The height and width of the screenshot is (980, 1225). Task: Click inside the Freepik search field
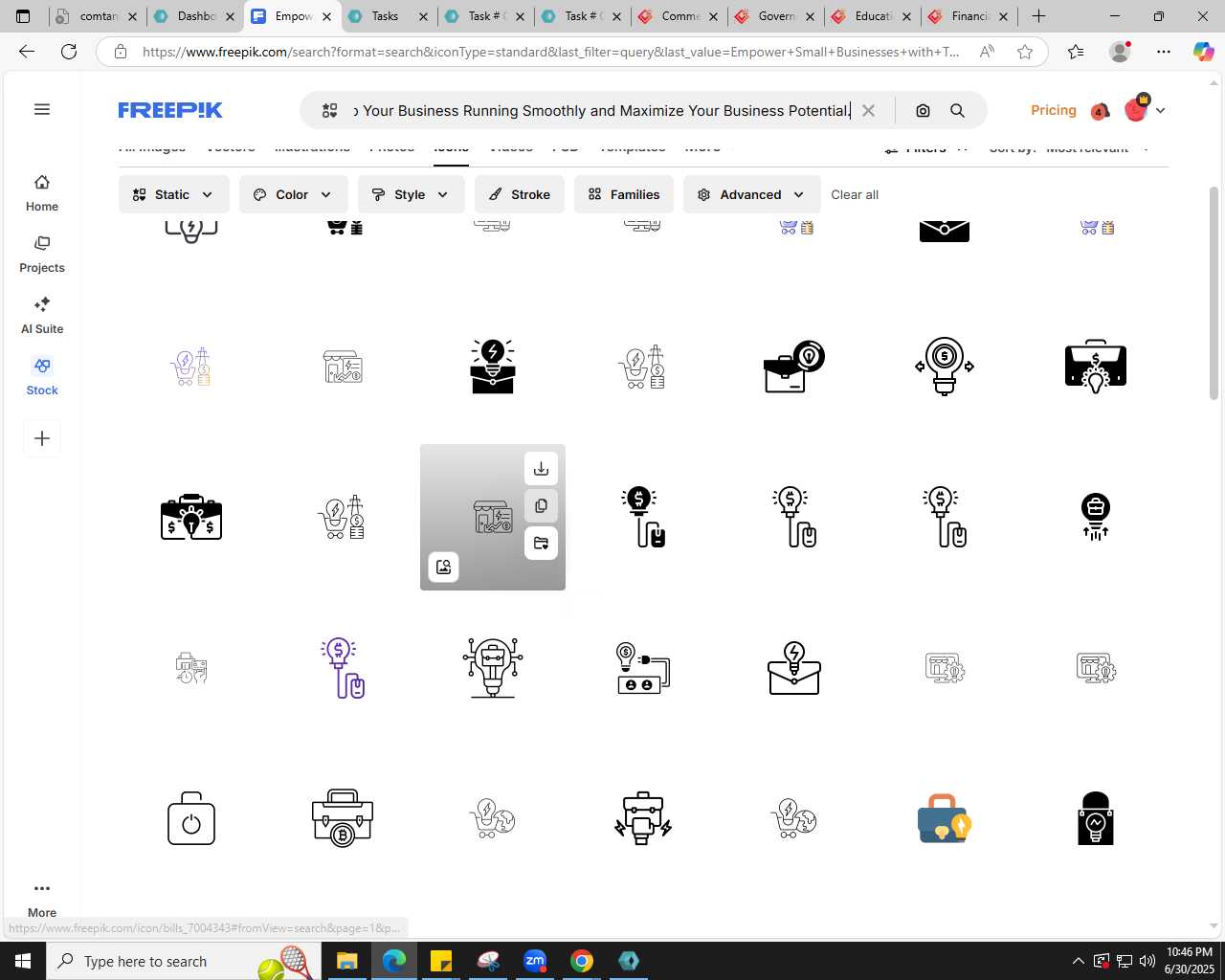pyautogui.click(x=601, y=111)
